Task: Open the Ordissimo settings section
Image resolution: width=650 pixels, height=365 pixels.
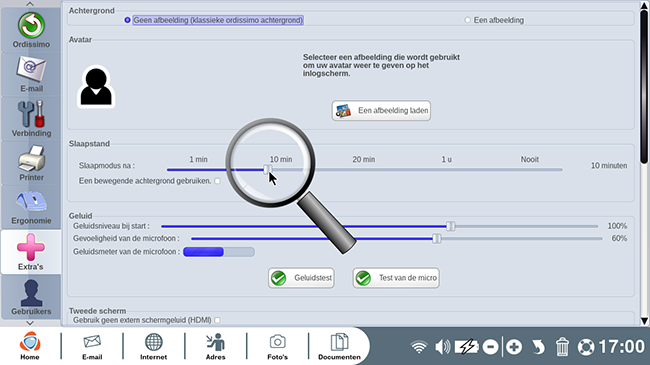Action: 31,30
